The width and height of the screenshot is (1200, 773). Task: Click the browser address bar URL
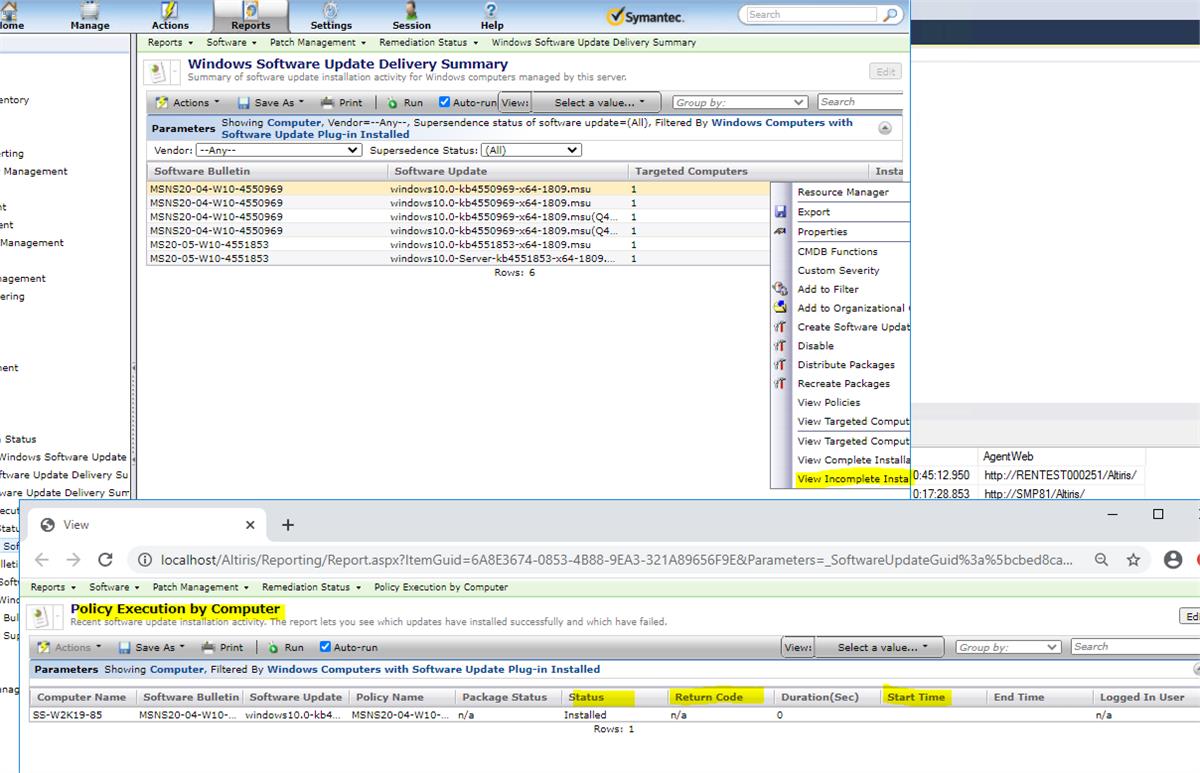pyautogui.click(x=617, y=560)
